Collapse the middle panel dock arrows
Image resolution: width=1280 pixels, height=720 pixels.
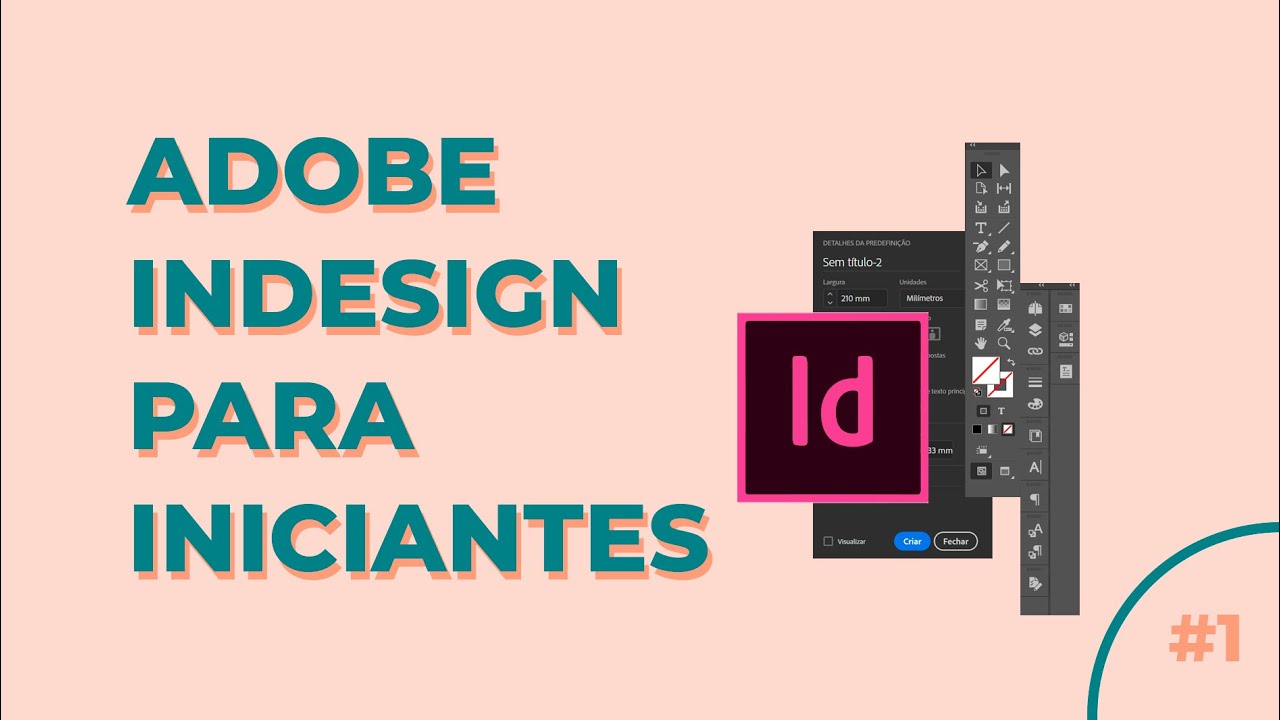[1041, 285]
